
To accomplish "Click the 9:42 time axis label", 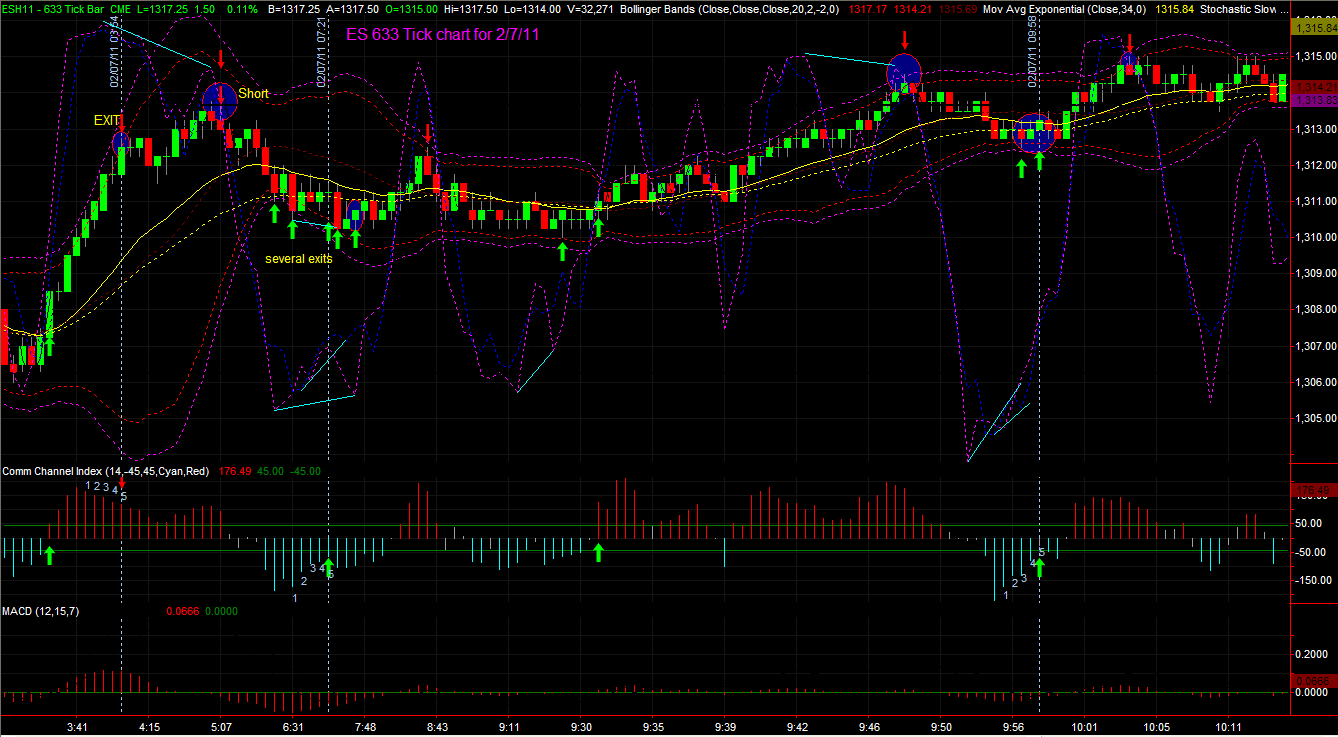I will coord(797,727).
